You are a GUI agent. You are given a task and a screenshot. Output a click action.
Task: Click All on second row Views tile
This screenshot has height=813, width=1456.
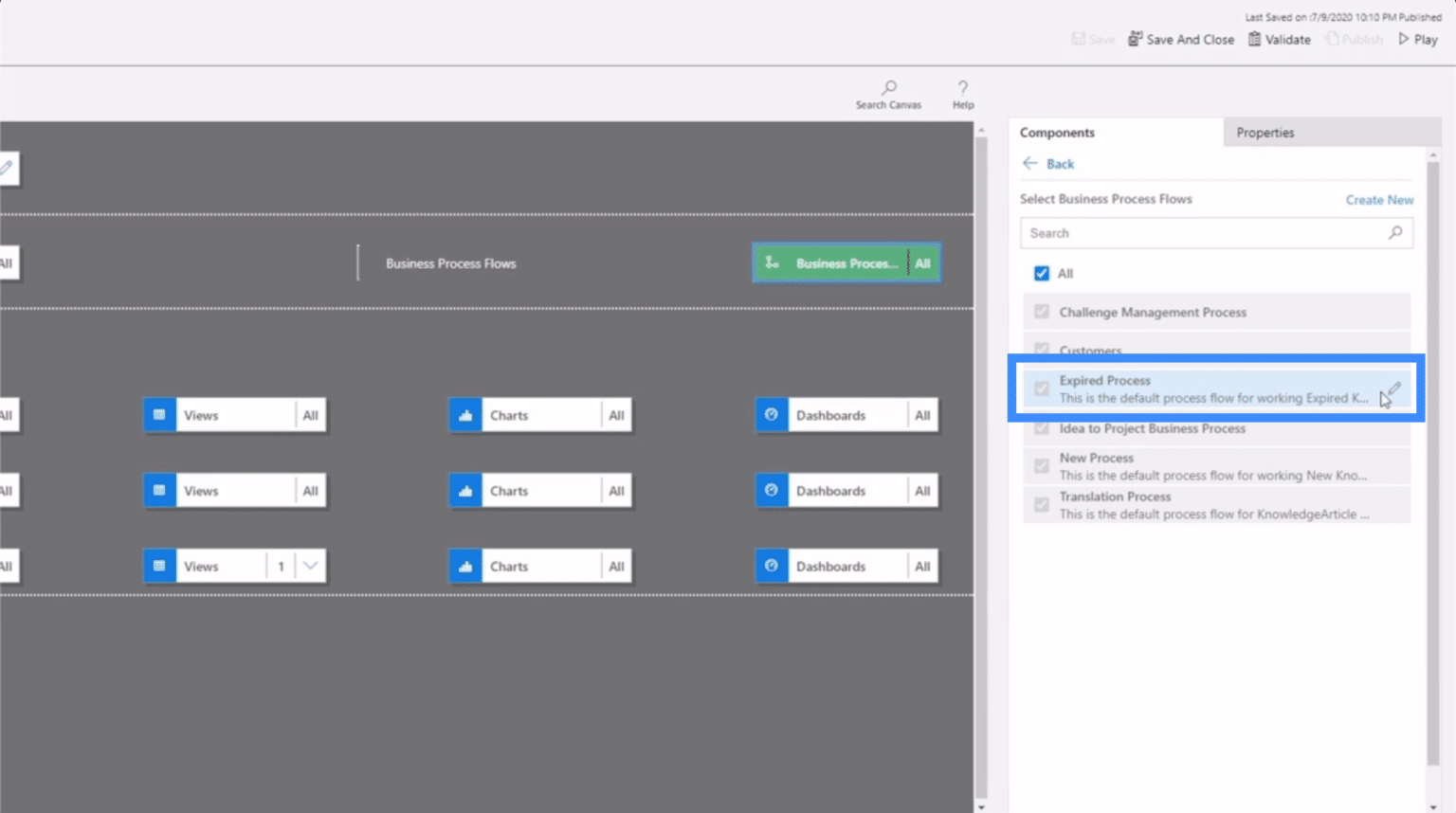pos(310,491)
